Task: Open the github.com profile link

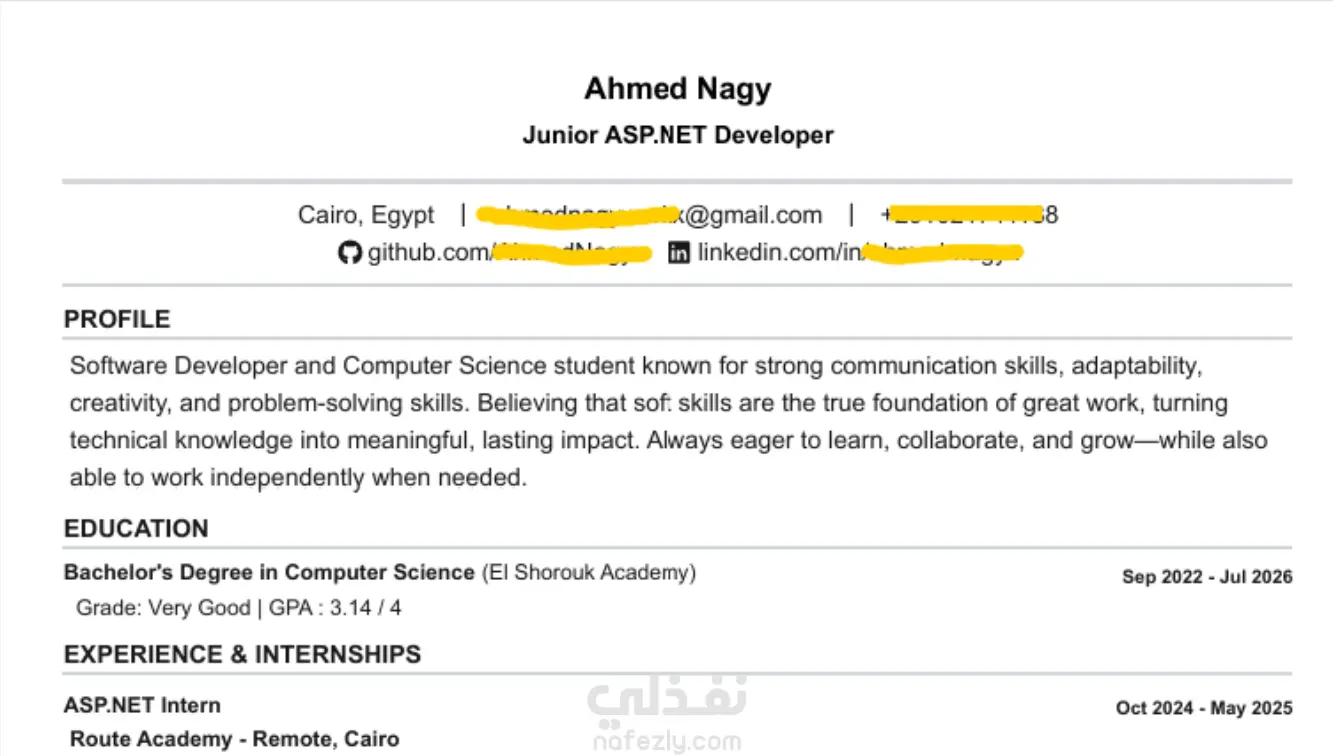Action: point(510,253)
